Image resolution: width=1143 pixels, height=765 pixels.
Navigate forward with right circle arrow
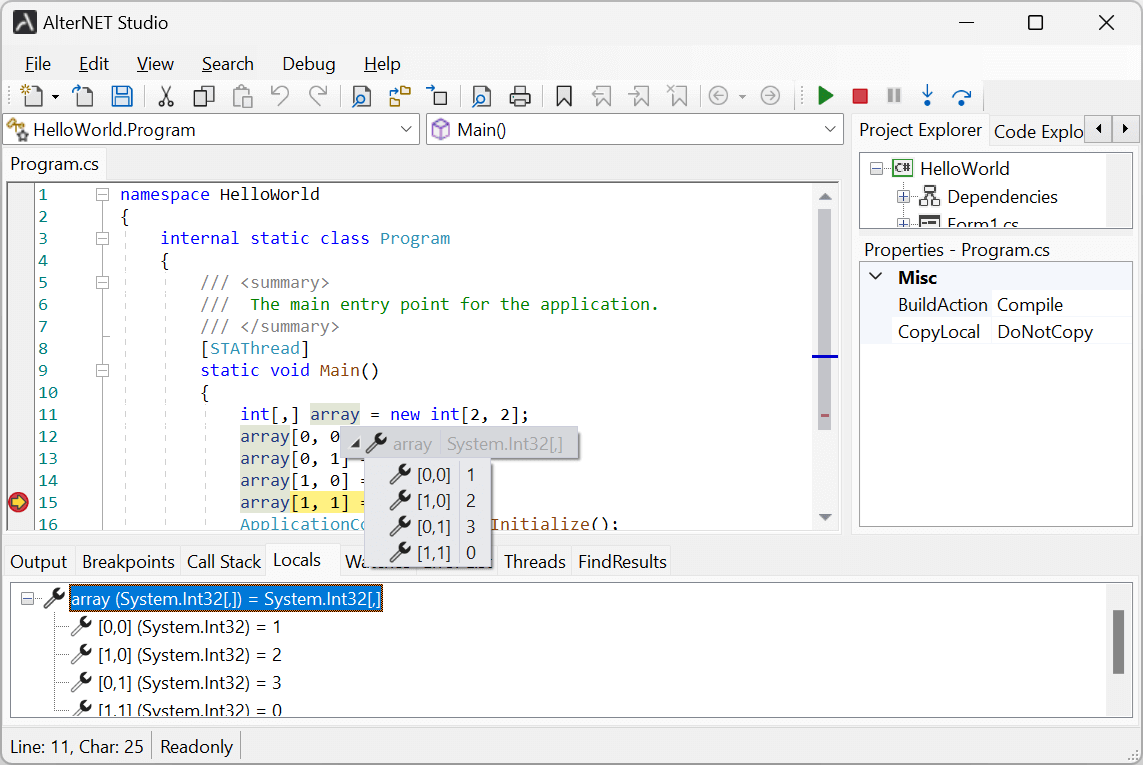tap(770, 96)
